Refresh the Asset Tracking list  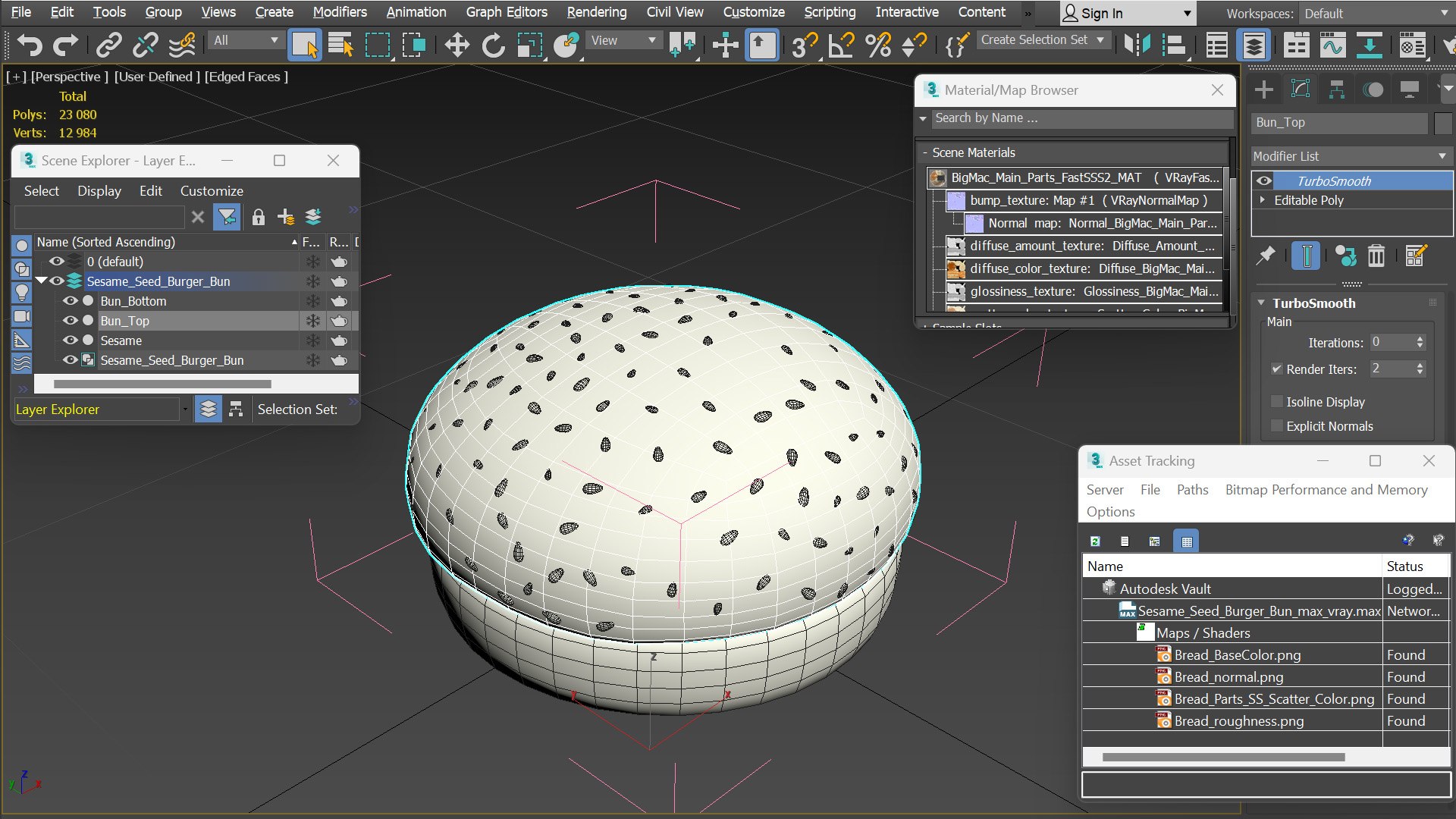click(x=1095, y=541)
